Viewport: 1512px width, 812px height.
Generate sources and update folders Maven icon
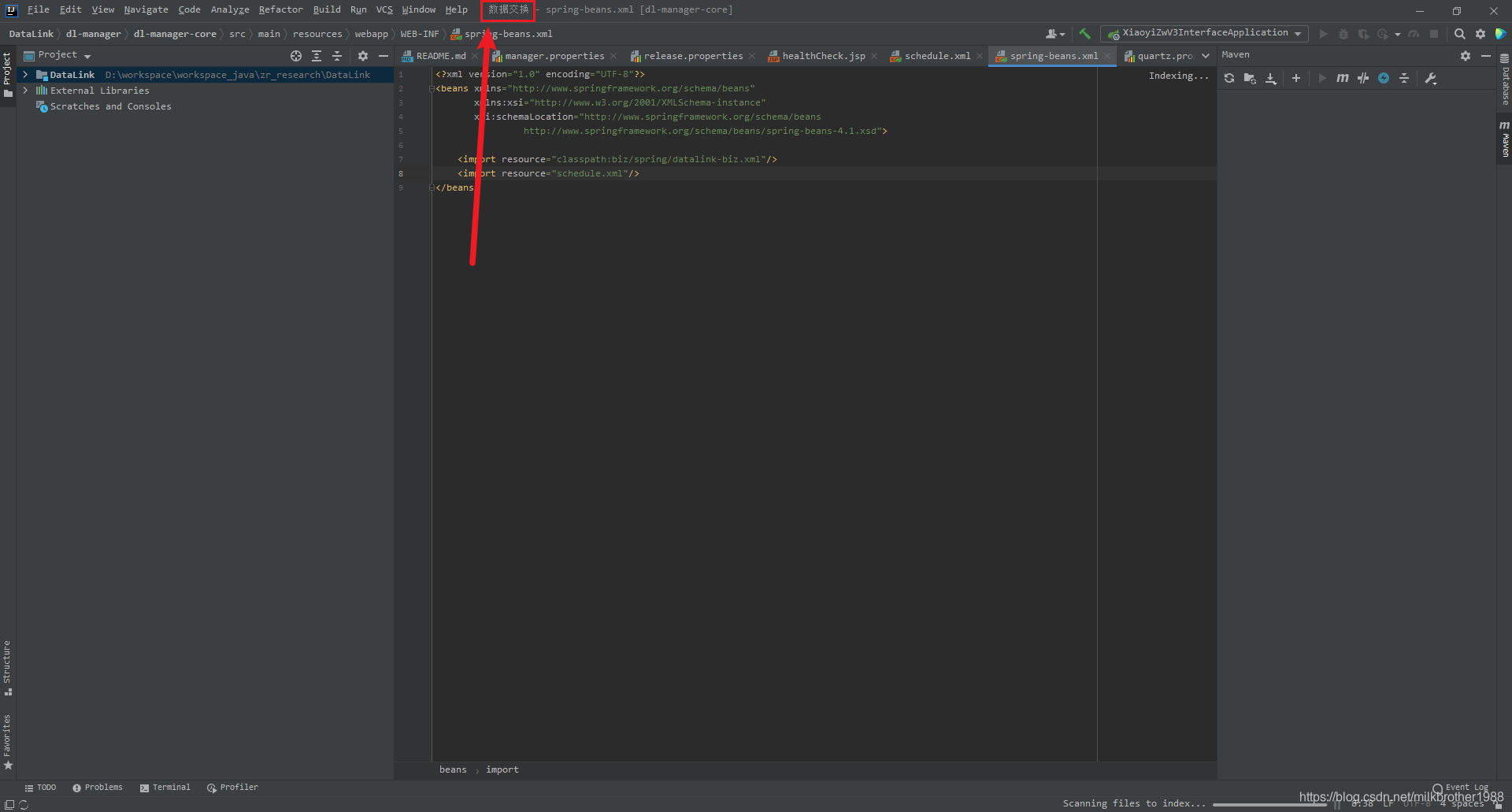[1250, 78]
